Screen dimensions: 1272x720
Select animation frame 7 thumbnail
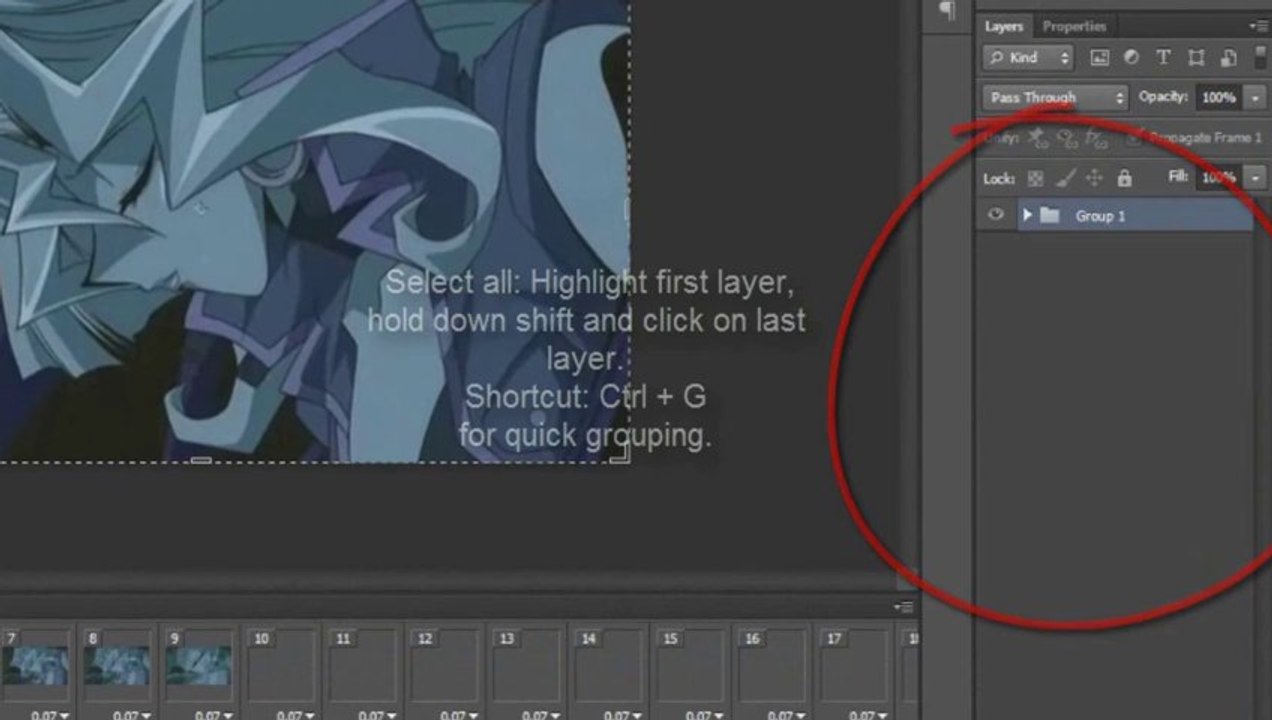click(x=35, y=665)
